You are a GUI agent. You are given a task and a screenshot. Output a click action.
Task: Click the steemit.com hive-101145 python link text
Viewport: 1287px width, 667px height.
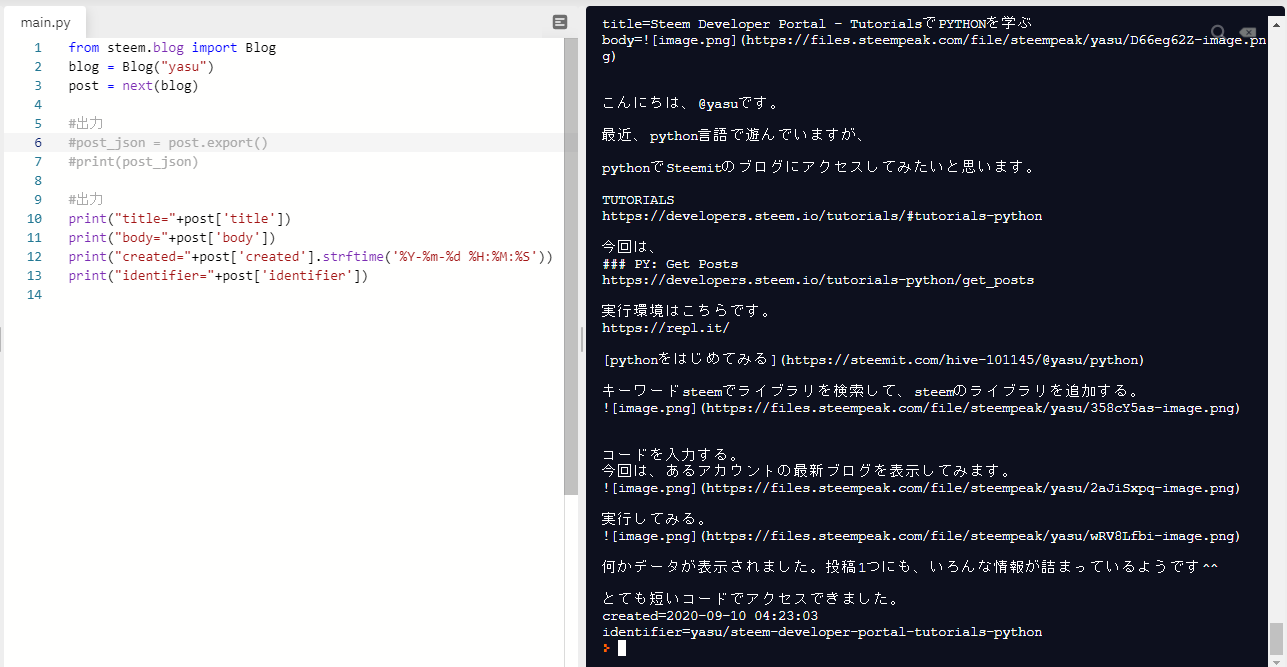pyautogui.click(x=873, y=360)
